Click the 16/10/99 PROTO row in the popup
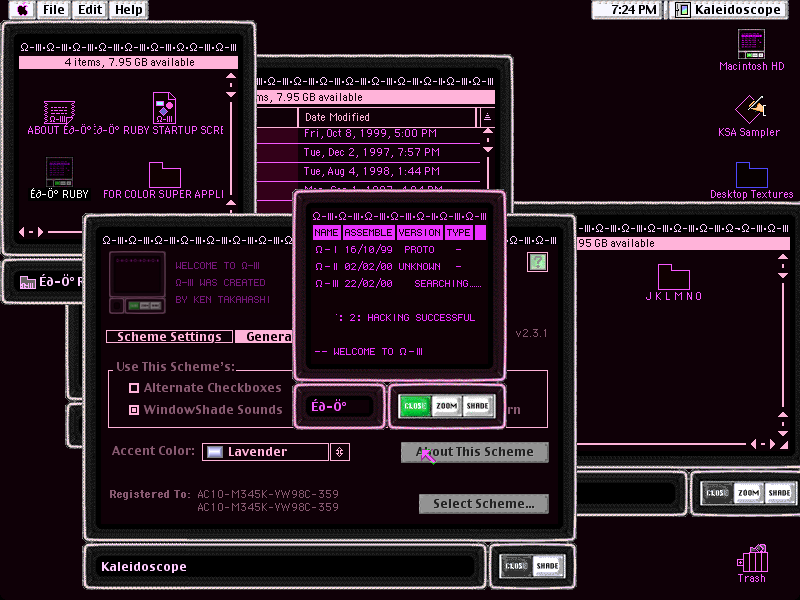This screenshot has width=800, height=600. [389, 250]
